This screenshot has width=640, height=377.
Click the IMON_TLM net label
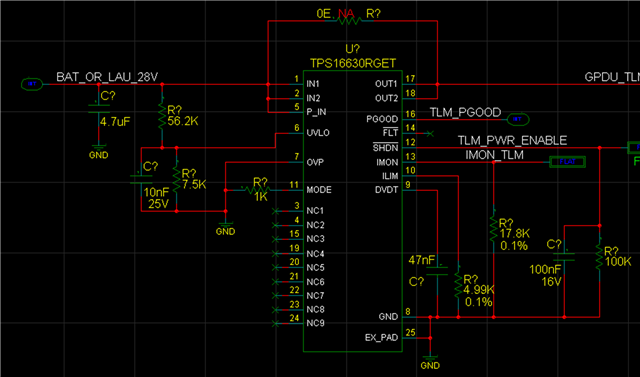[x=494, y=155]
